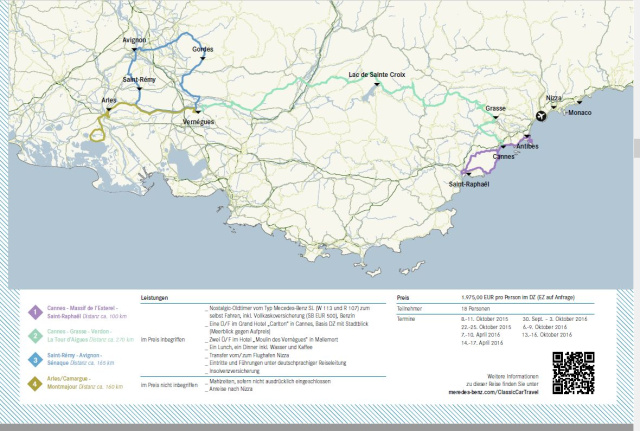Click the blue route 3 diamond marker

pos(34,359)
